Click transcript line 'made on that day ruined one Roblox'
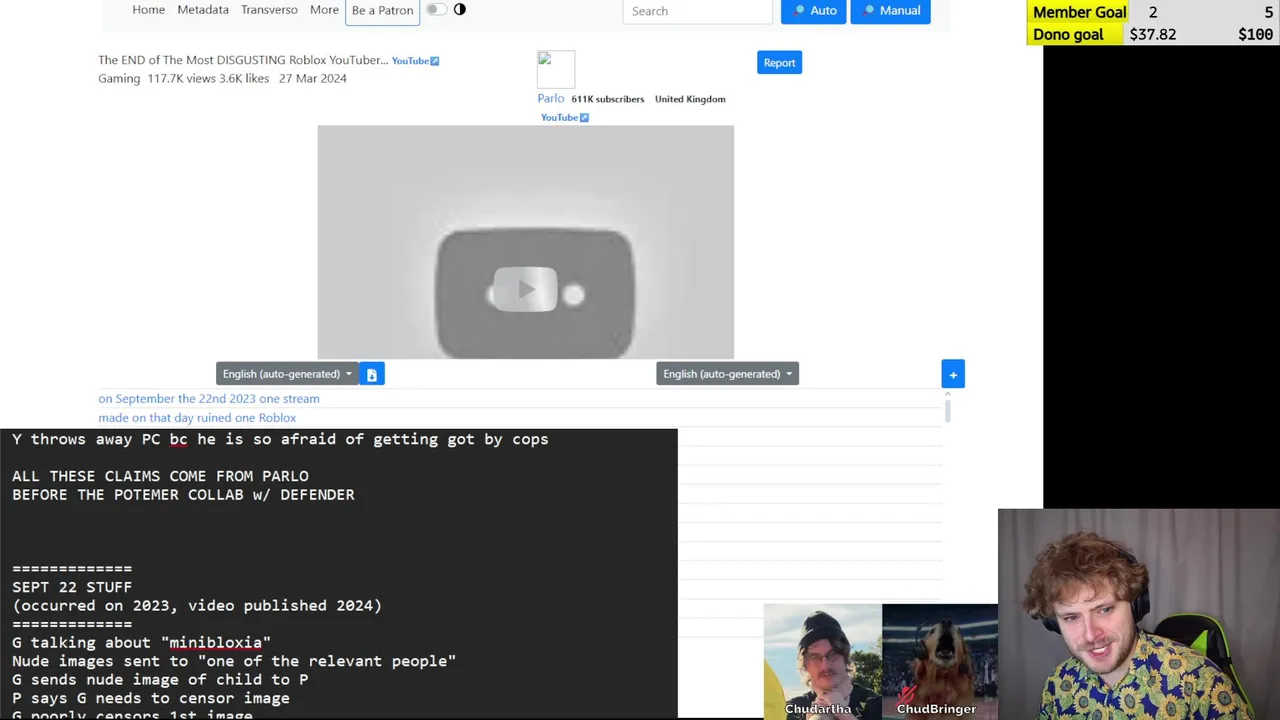Image resolution: width=1280 pixels, height=720 pixels. [197, 418]
